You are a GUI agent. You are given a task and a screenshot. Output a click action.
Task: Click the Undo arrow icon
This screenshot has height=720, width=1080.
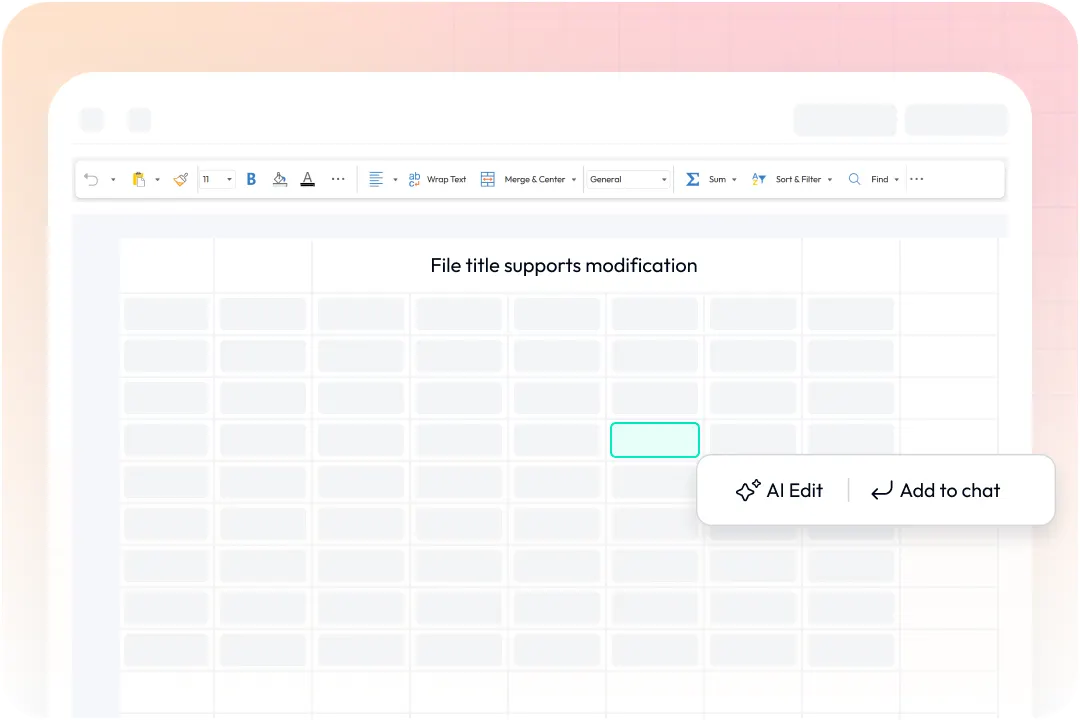coord(91,180)
